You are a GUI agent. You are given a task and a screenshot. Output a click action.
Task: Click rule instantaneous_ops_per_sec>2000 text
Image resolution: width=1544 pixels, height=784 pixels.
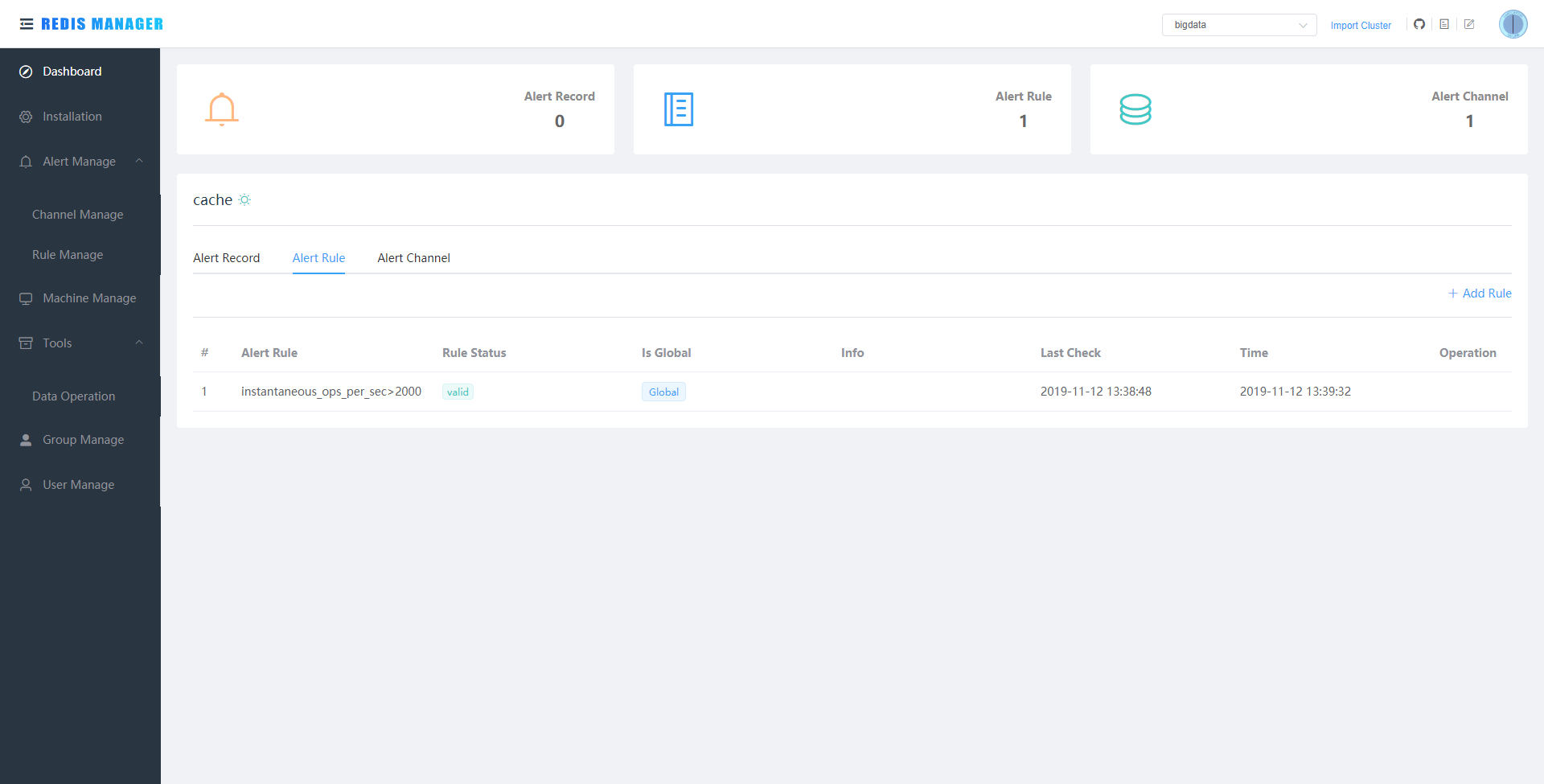[x=331, y=392]
